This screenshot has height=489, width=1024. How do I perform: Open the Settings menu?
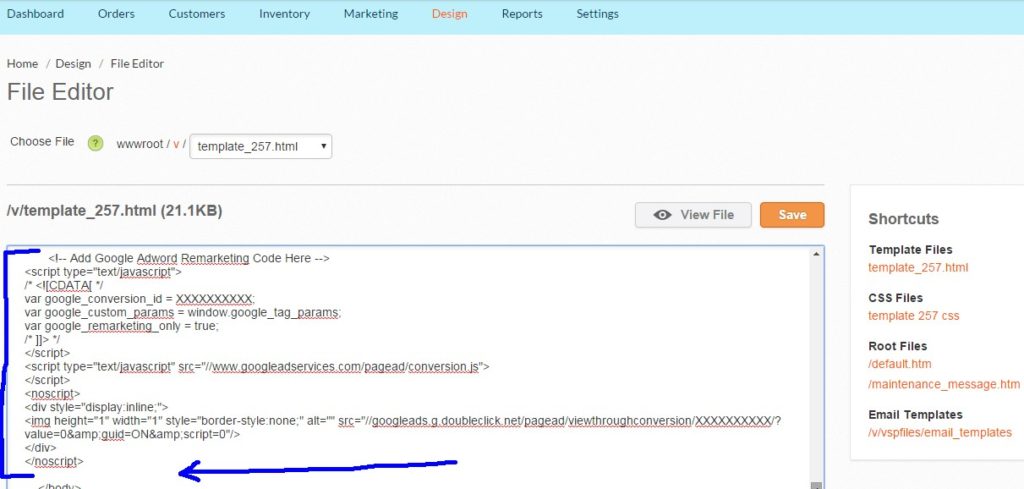coord(597,14)
